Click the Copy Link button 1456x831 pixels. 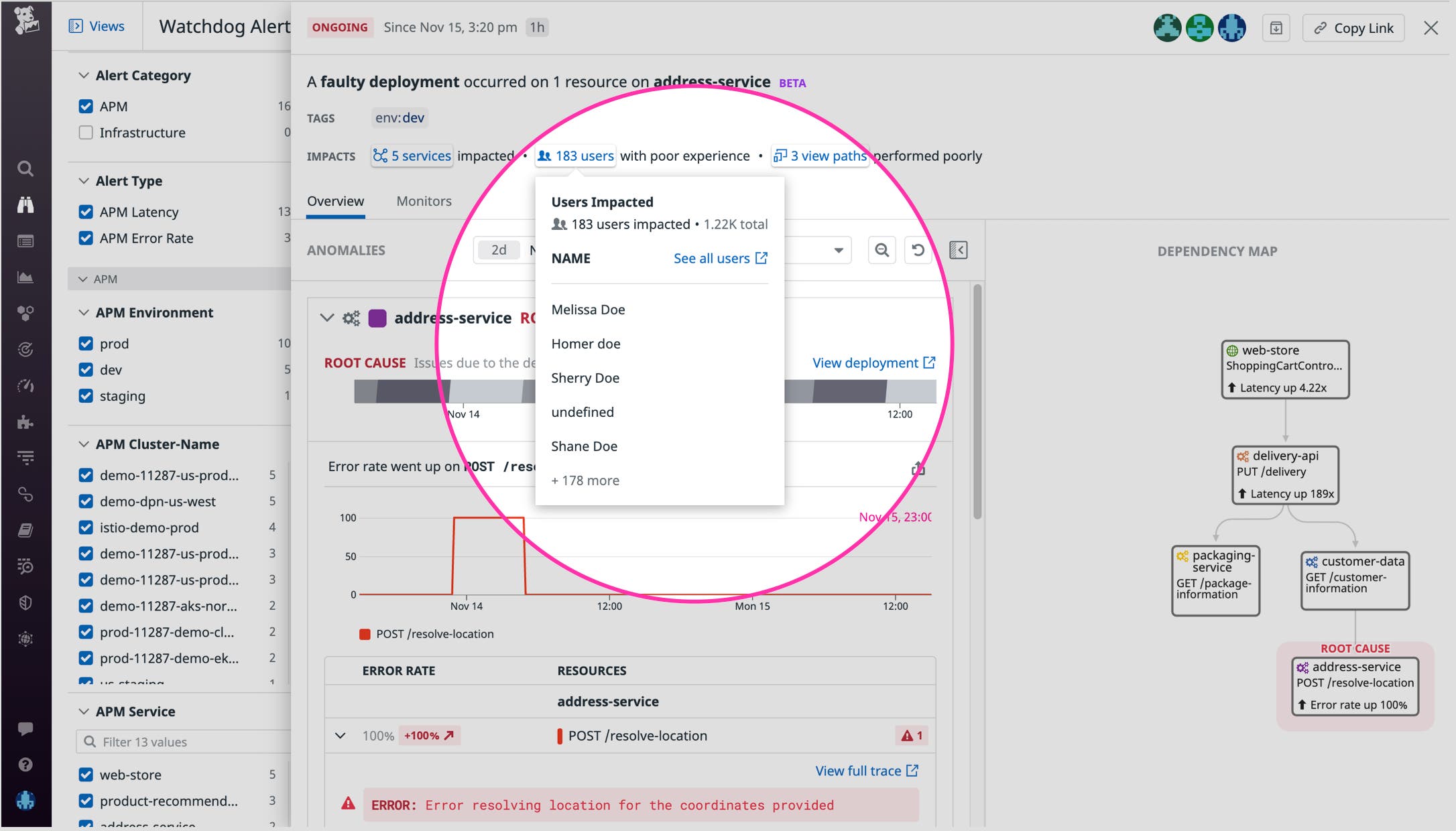click(x=1353, y=27)
